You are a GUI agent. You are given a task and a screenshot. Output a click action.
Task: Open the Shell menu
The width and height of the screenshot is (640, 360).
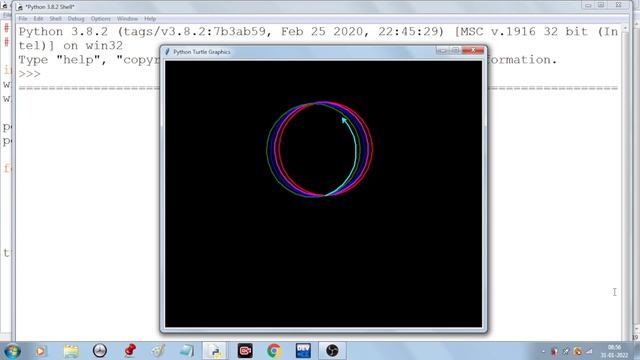[56, 19]
